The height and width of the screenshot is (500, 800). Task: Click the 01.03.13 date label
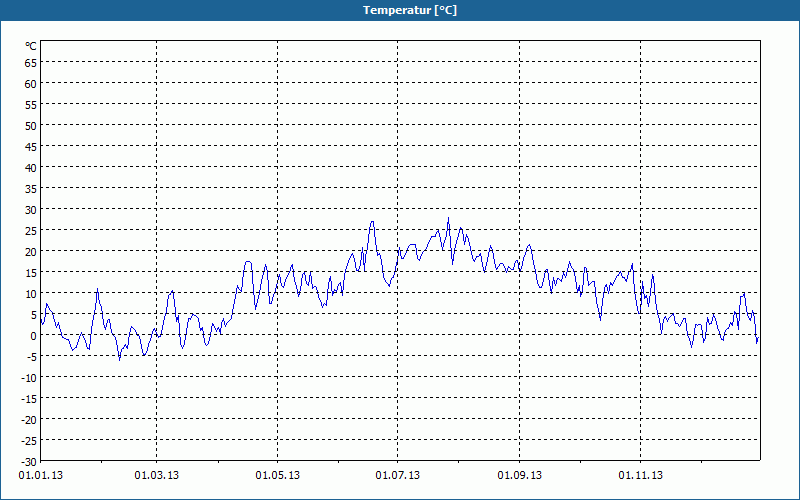pos(157,476)
